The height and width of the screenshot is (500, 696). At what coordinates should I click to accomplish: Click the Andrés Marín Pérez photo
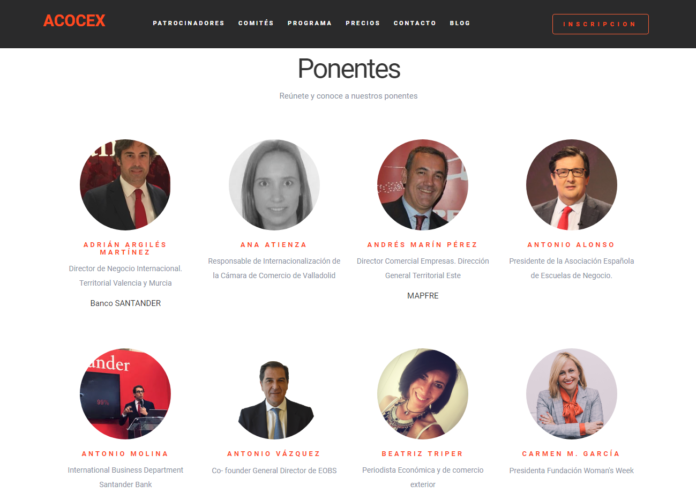423,185
